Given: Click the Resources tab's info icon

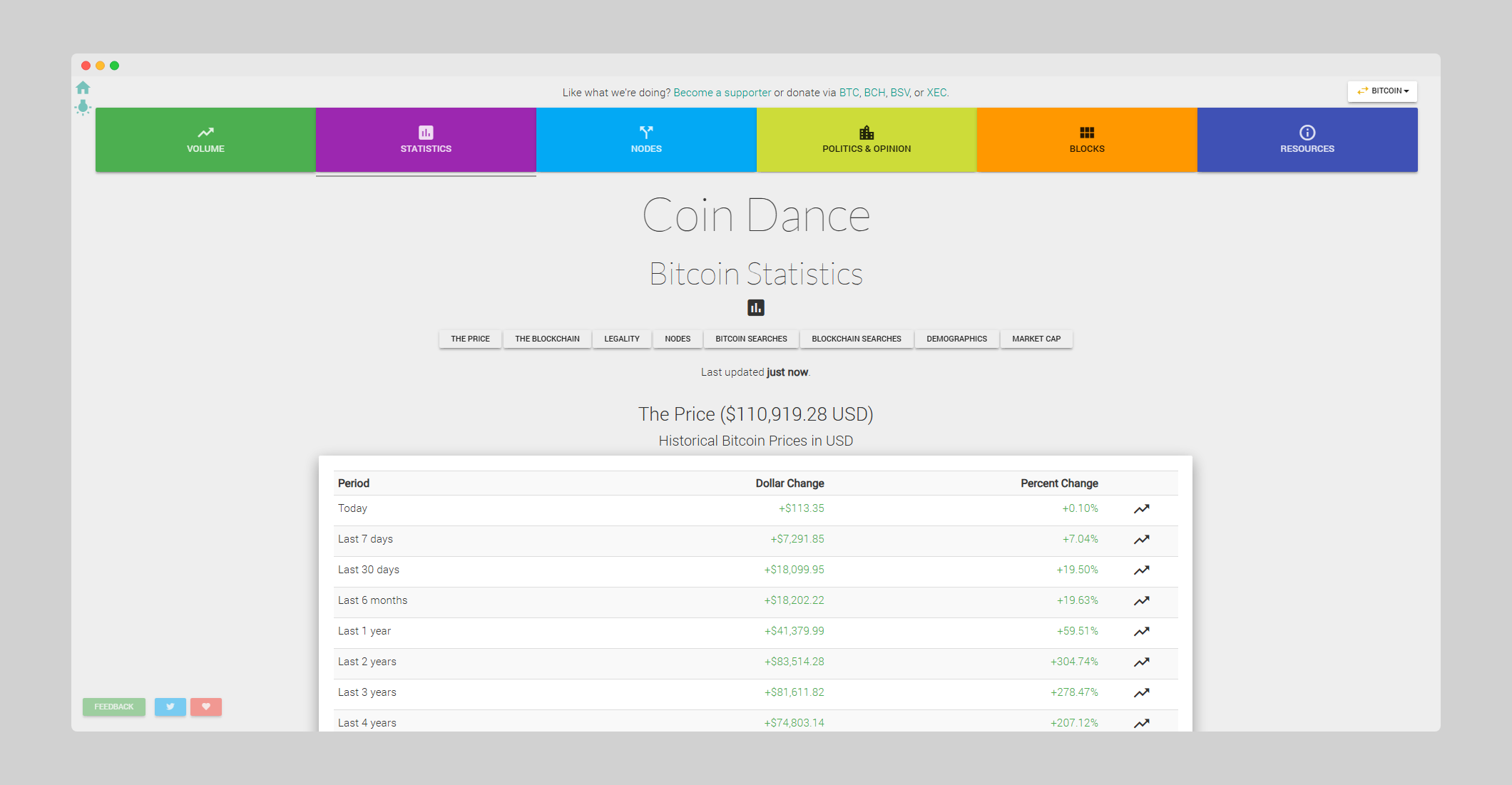Looking at the screenshot, I should [1307, 133].
